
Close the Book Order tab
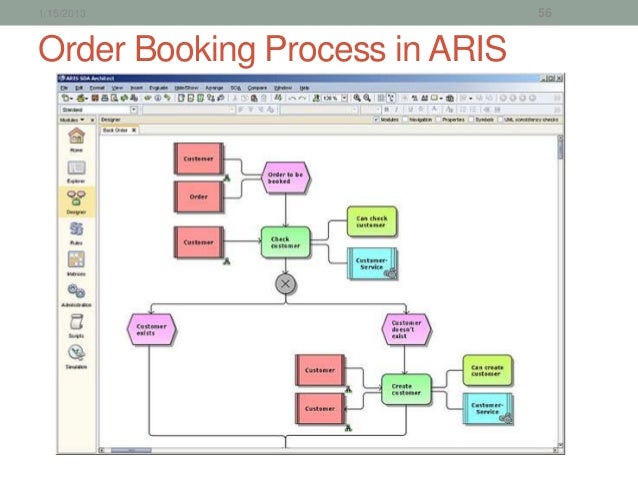click(134, 130)
